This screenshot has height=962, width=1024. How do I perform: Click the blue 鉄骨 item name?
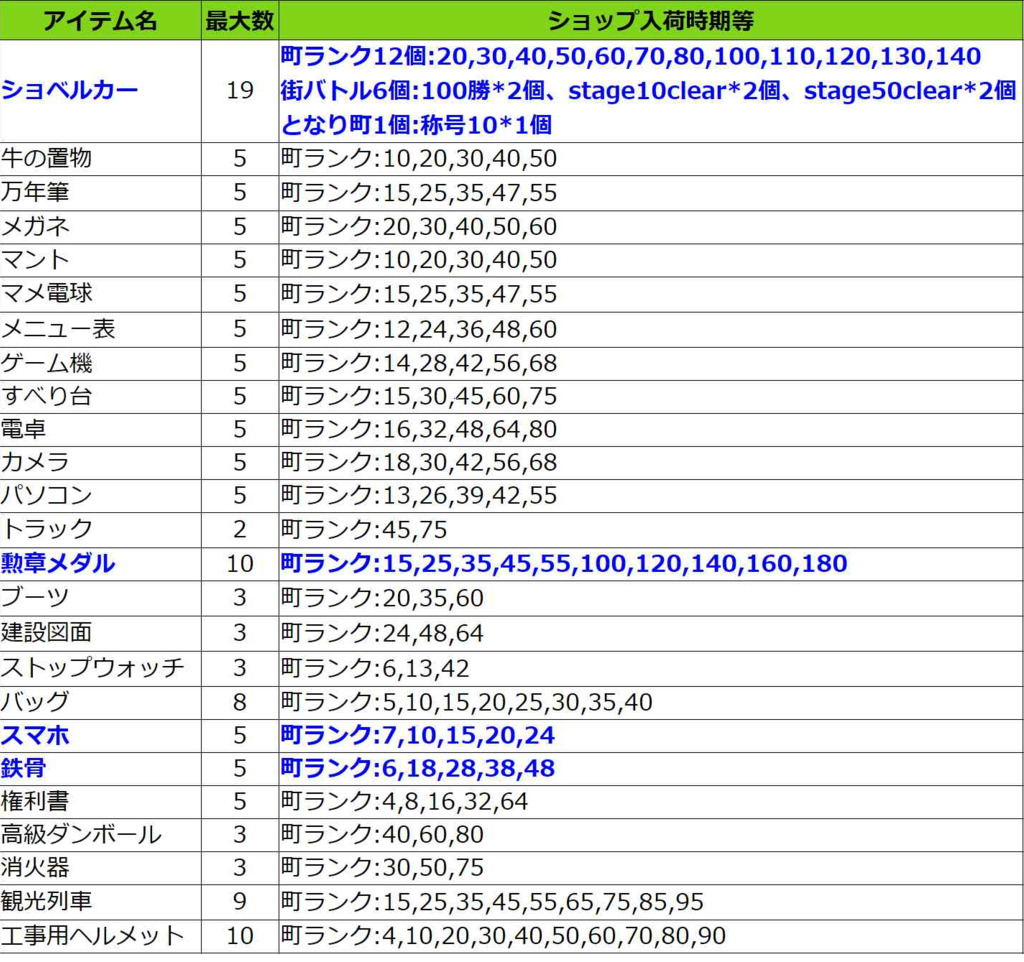pyautogui.click(x=24, y=769)
